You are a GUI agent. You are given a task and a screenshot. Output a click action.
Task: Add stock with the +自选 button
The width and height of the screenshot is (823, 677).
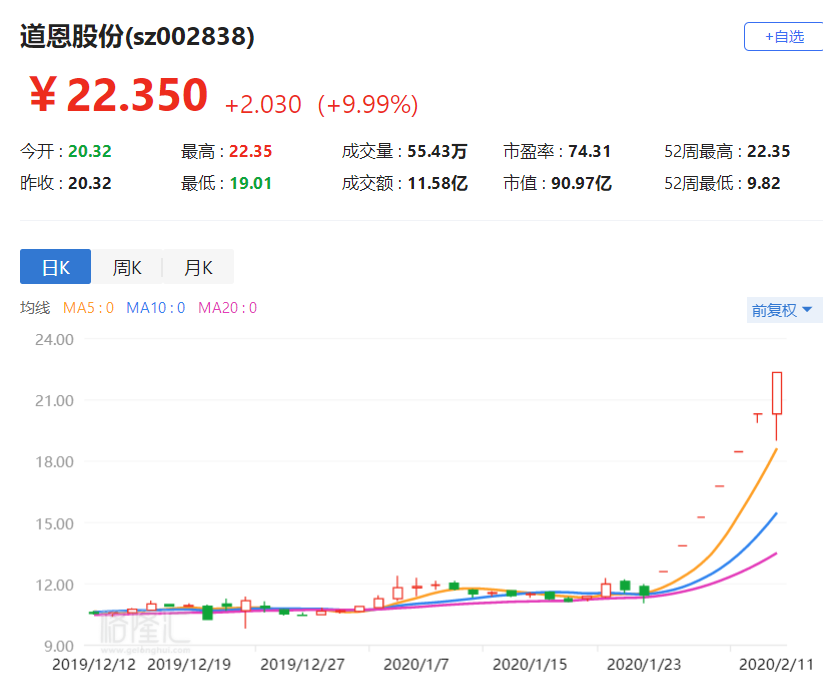click(784, 37)
